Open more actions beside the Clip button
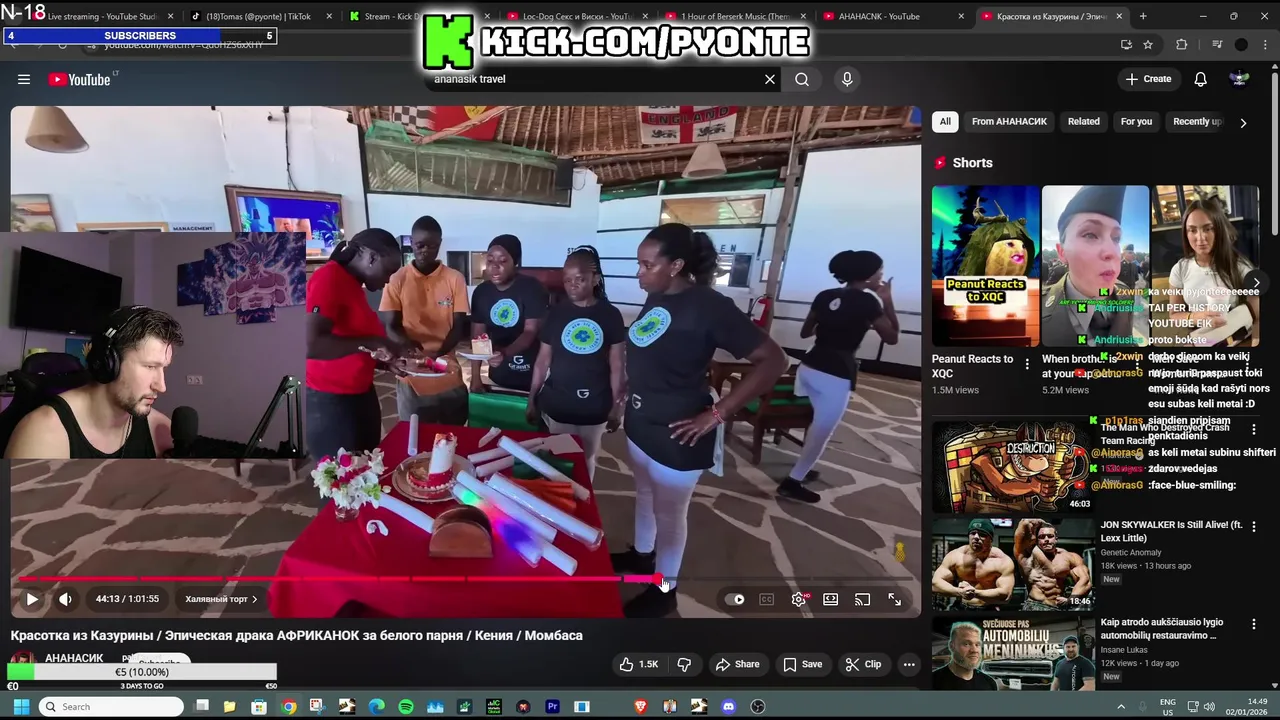Viewport: 1280px width, 720px height. click(x=909, y=664)
